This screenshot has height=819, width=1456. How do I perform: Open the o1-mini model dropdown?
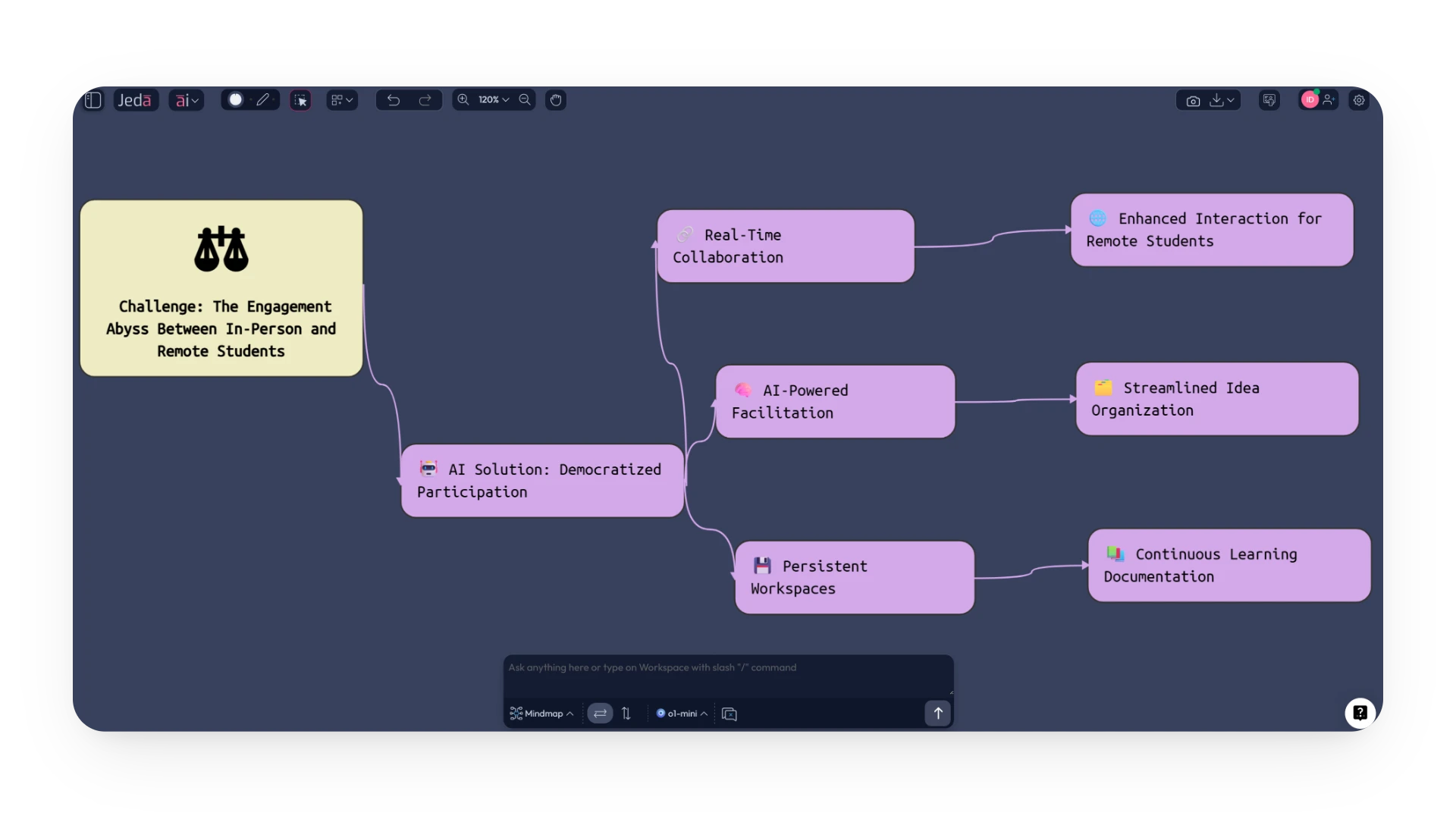[x=682, y=714]
